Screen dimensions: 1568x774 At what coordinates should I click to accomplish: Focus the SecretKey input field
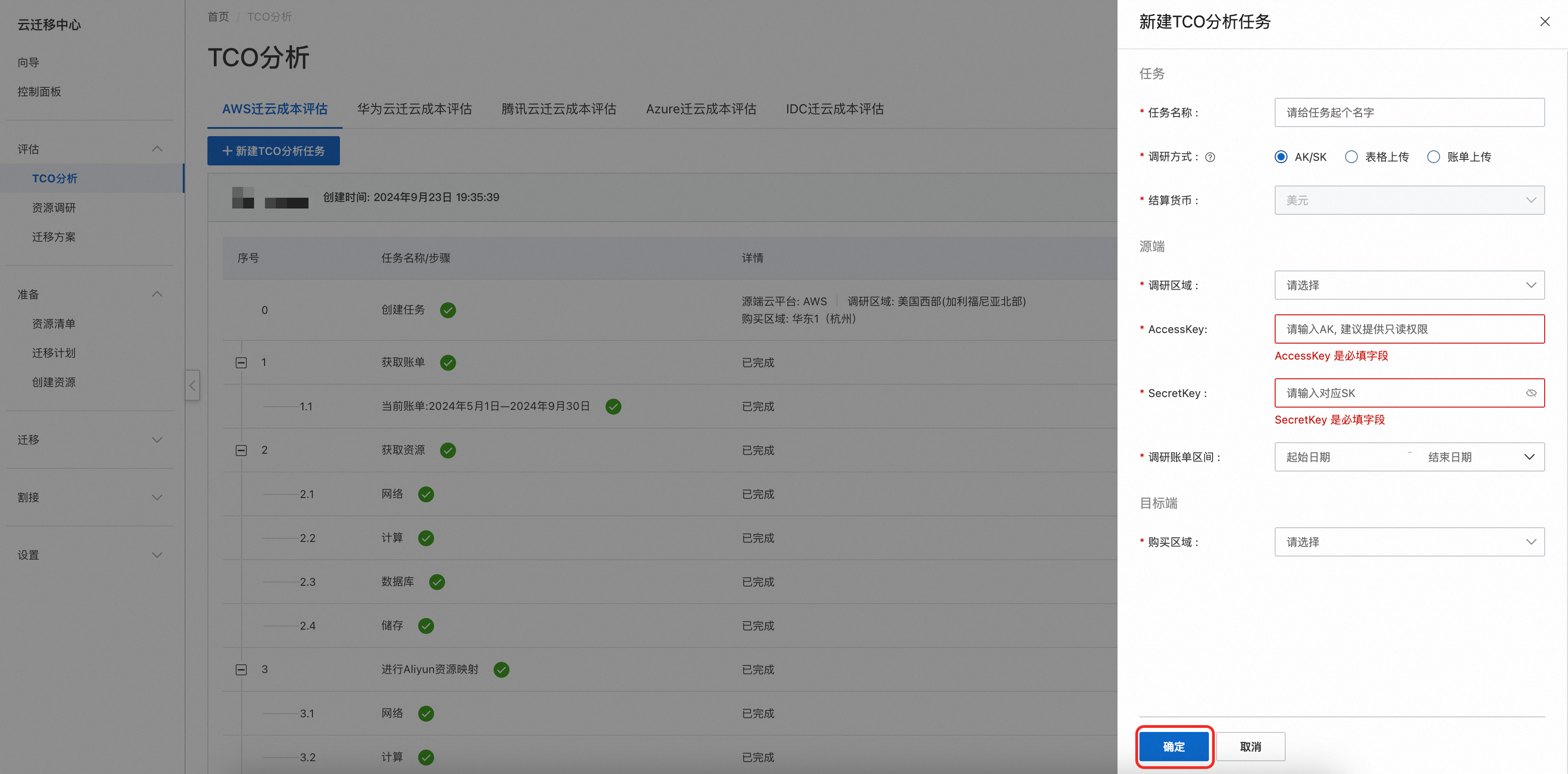(x=1409, y=393)
